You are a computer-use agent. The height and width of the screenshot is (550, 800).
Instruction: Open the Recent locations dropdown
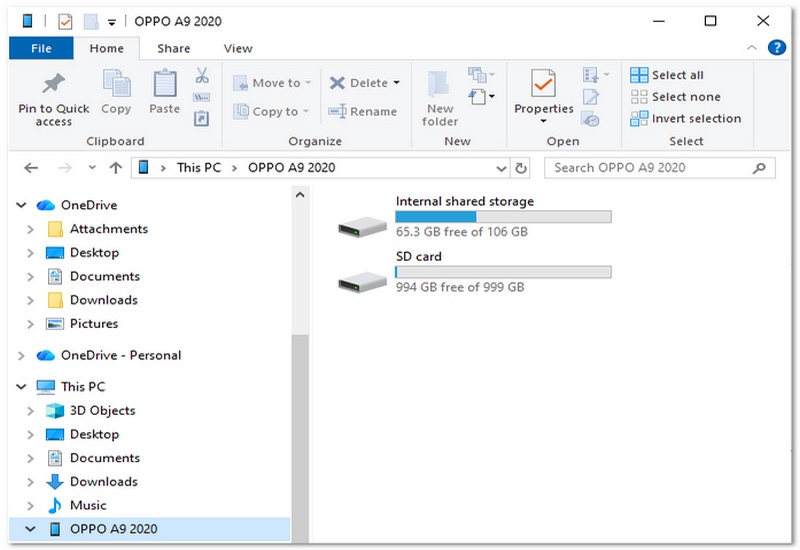92,167
